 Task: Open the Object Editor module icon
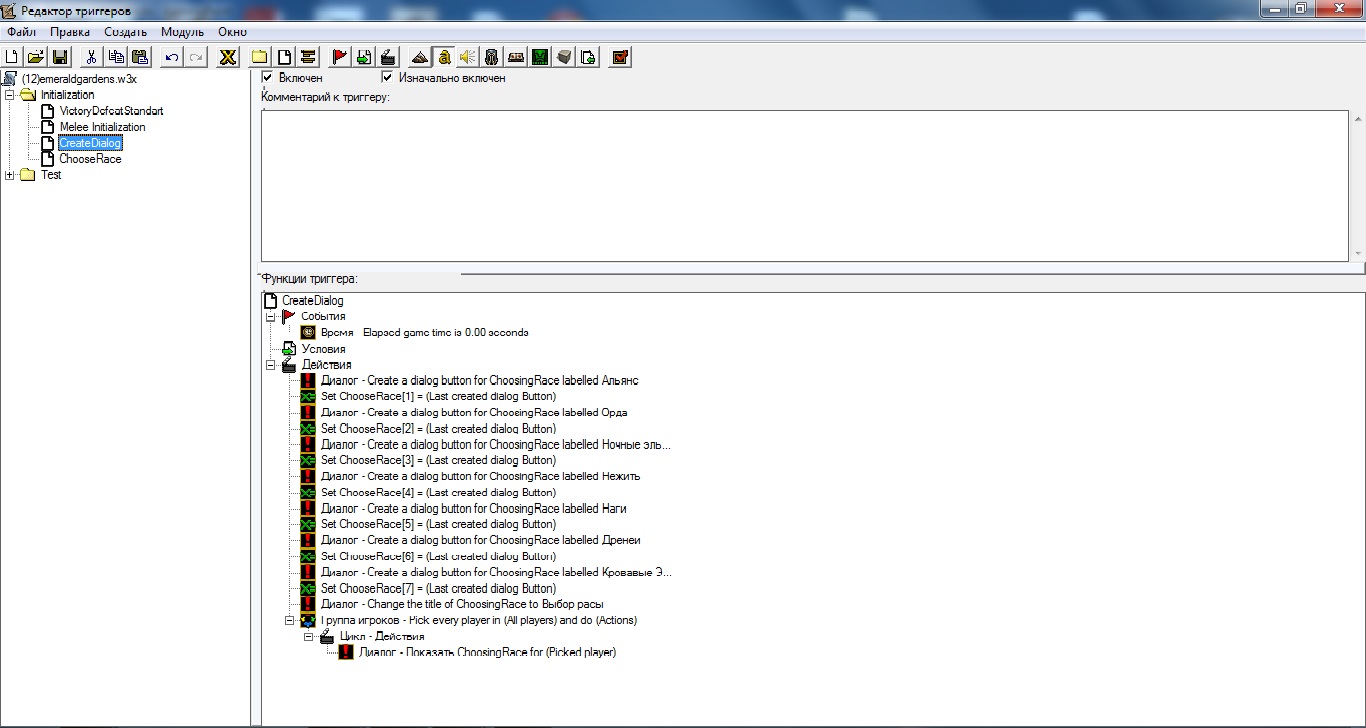coord(492,57)
